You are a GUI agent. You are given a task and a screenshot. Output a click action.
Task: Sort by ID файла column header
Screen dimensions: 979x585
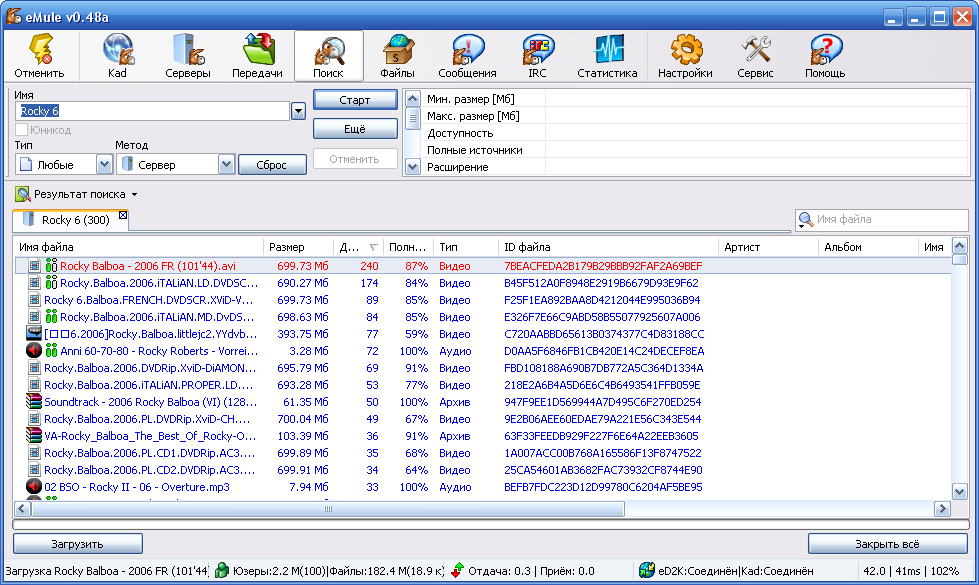[x=608, y=247]
